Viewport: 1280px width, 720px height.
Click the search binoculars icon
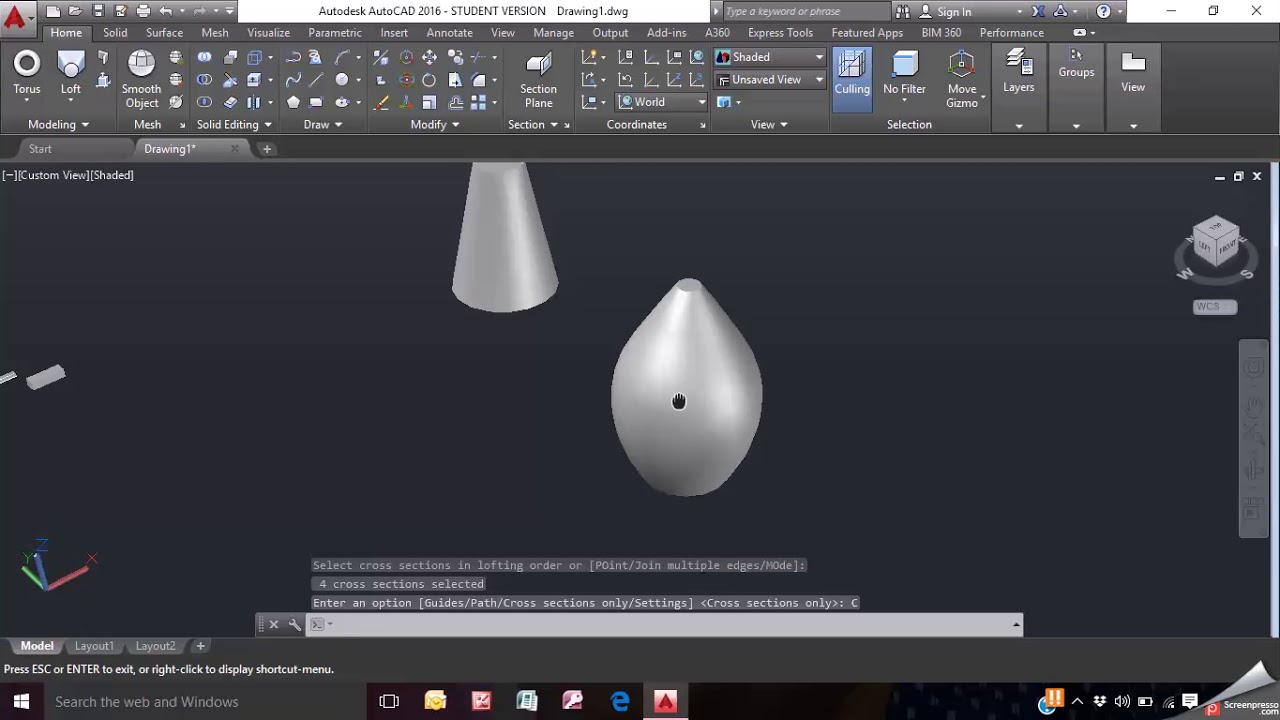(903, 11)
